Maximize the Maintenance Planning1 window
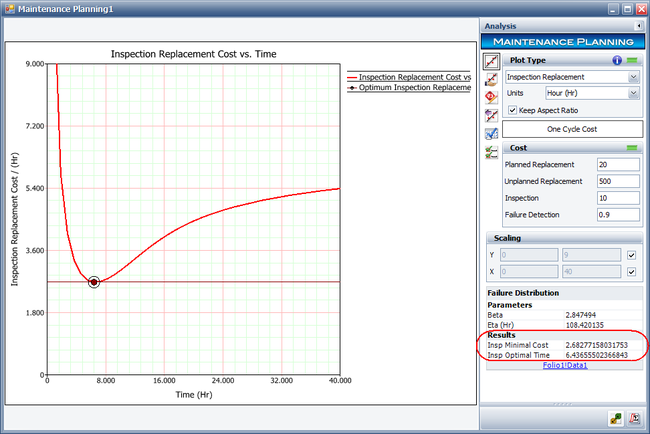Viewport: 650px width, 434px height. pyautogui.click(x=627, y=9)
